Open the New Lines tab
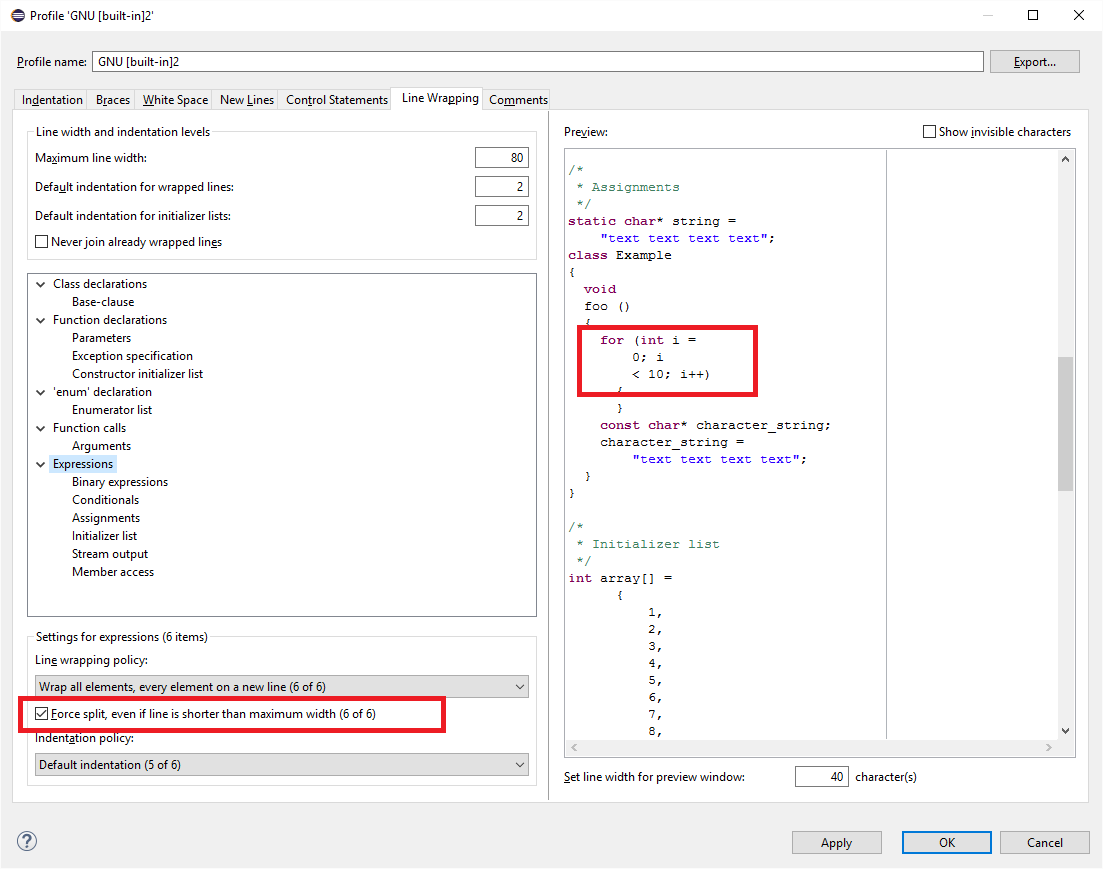Screen dimensions: 1103x869 (x=247, y=100)
